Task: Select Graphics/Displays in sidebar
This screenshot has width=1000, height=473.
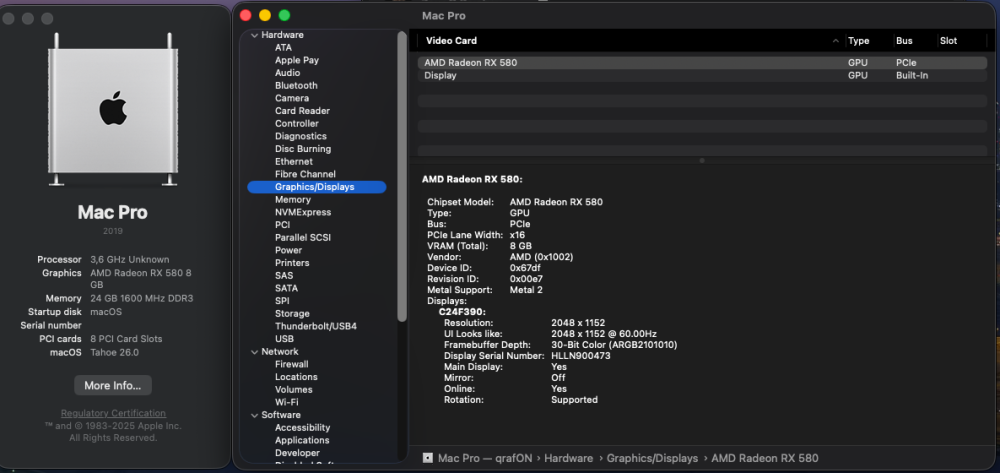Action: (316, 187)
